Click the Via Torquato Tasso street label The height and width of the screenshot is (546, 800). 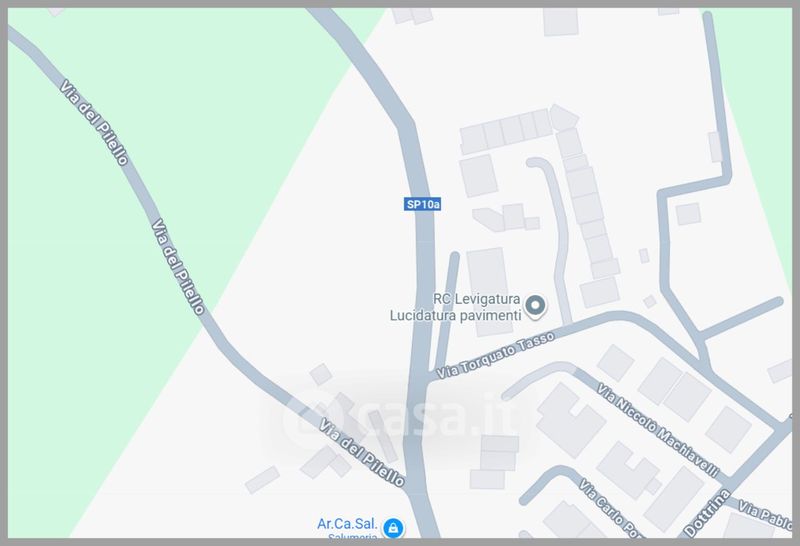pos(496,355)
